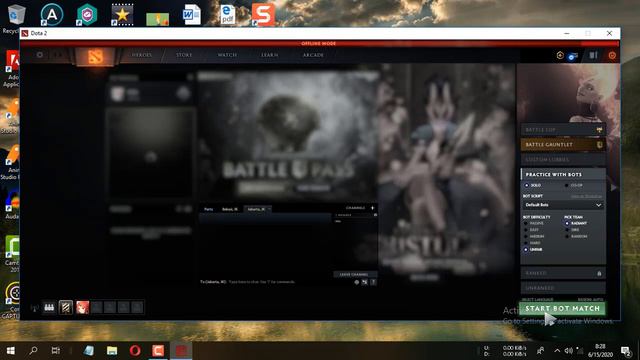The width and height of the screenshot is (640, 360).
Task: Open the three-heroes party icon bottom left
Action: [49, 307]
